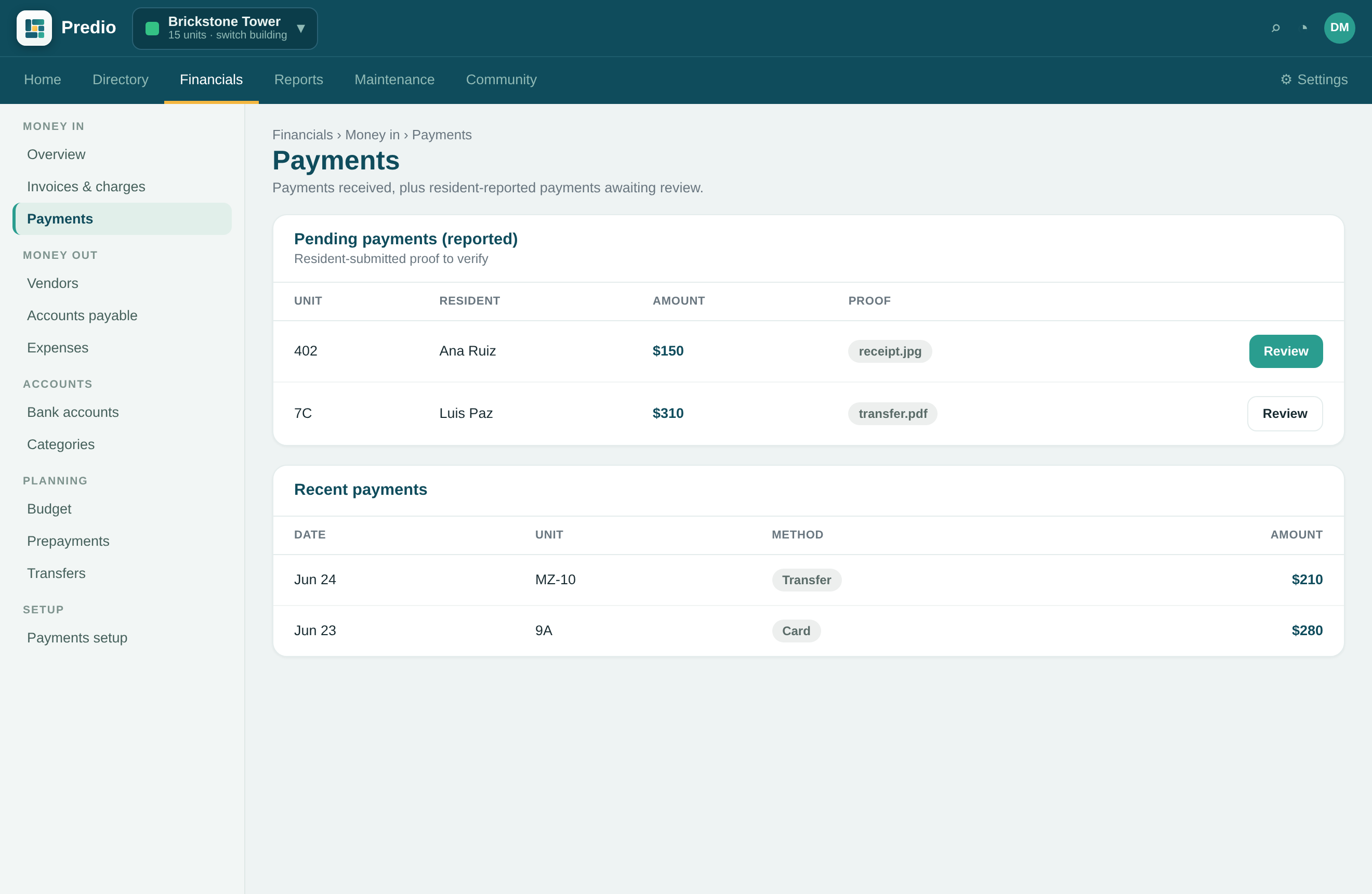Image resolution: width=1372 pixels, height=894 pixels.
Task: Click the Recent payments heading
Action: 360,490
